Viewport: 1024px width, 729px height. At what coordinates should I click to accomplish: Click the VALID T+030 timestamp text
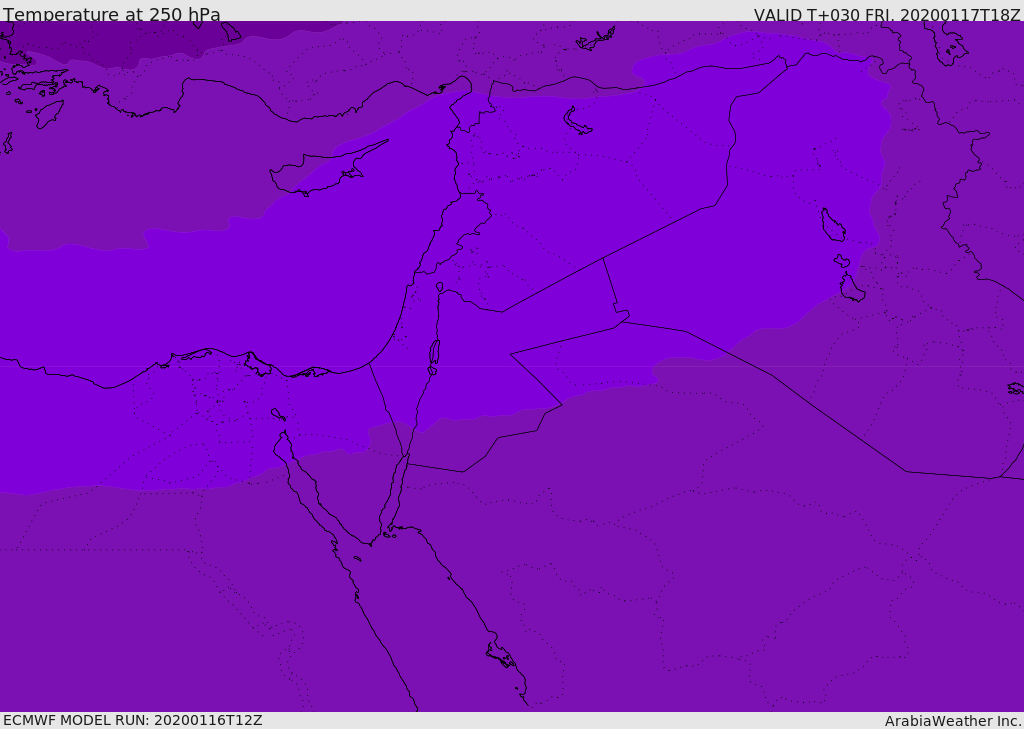[x=887, y=14]
